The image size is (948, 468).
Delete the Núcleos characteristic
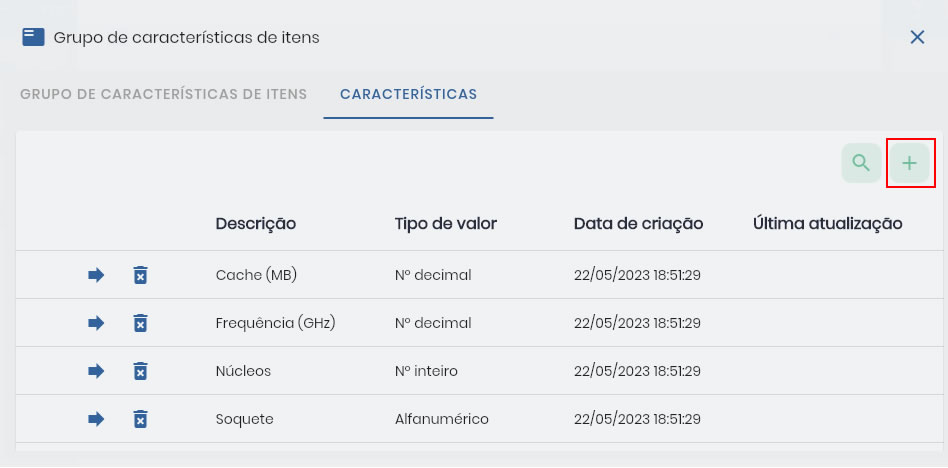tap(140, 371)
